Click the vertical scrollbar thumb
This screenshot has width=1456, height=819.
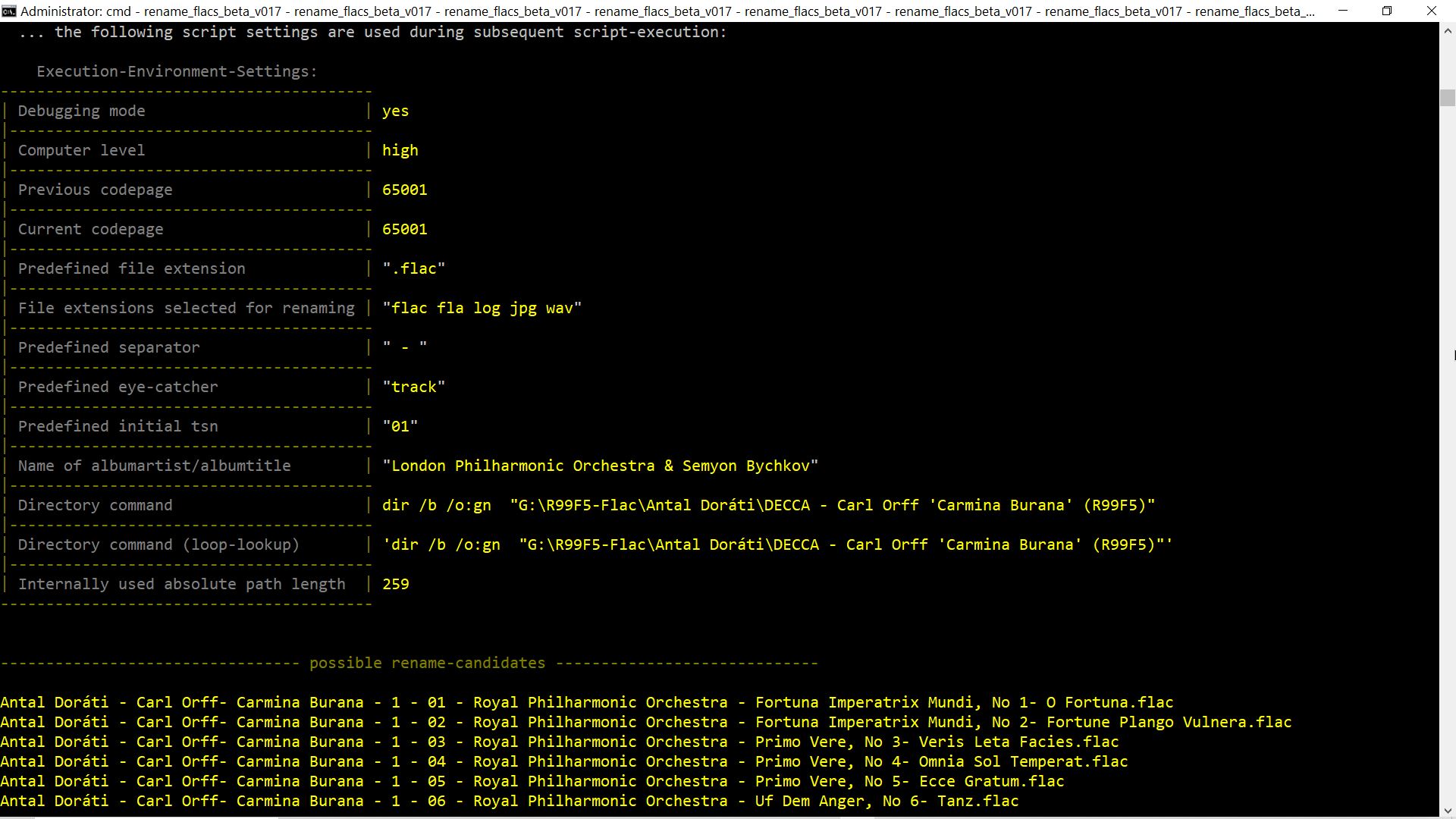(x=1447, y=99)
